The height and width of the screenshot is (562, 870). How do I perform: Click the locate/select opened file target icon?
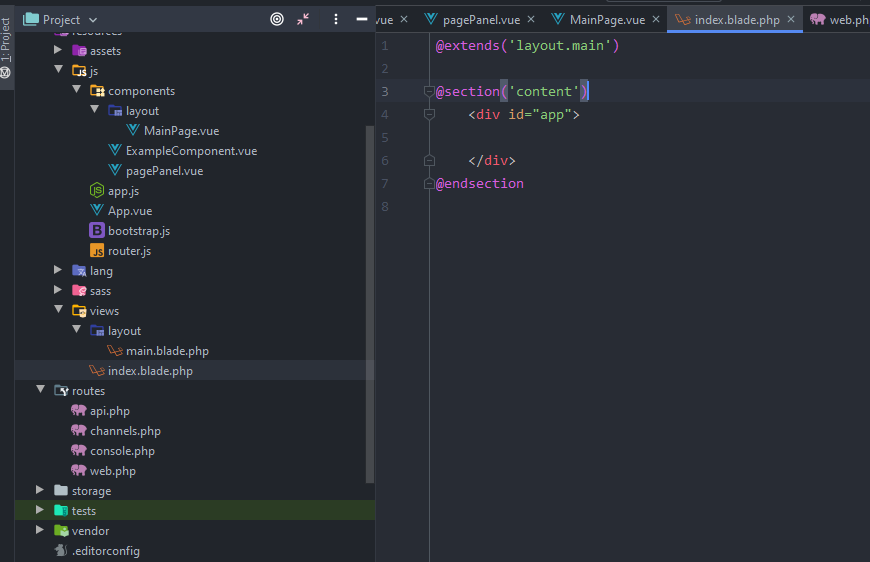[277, 19]
